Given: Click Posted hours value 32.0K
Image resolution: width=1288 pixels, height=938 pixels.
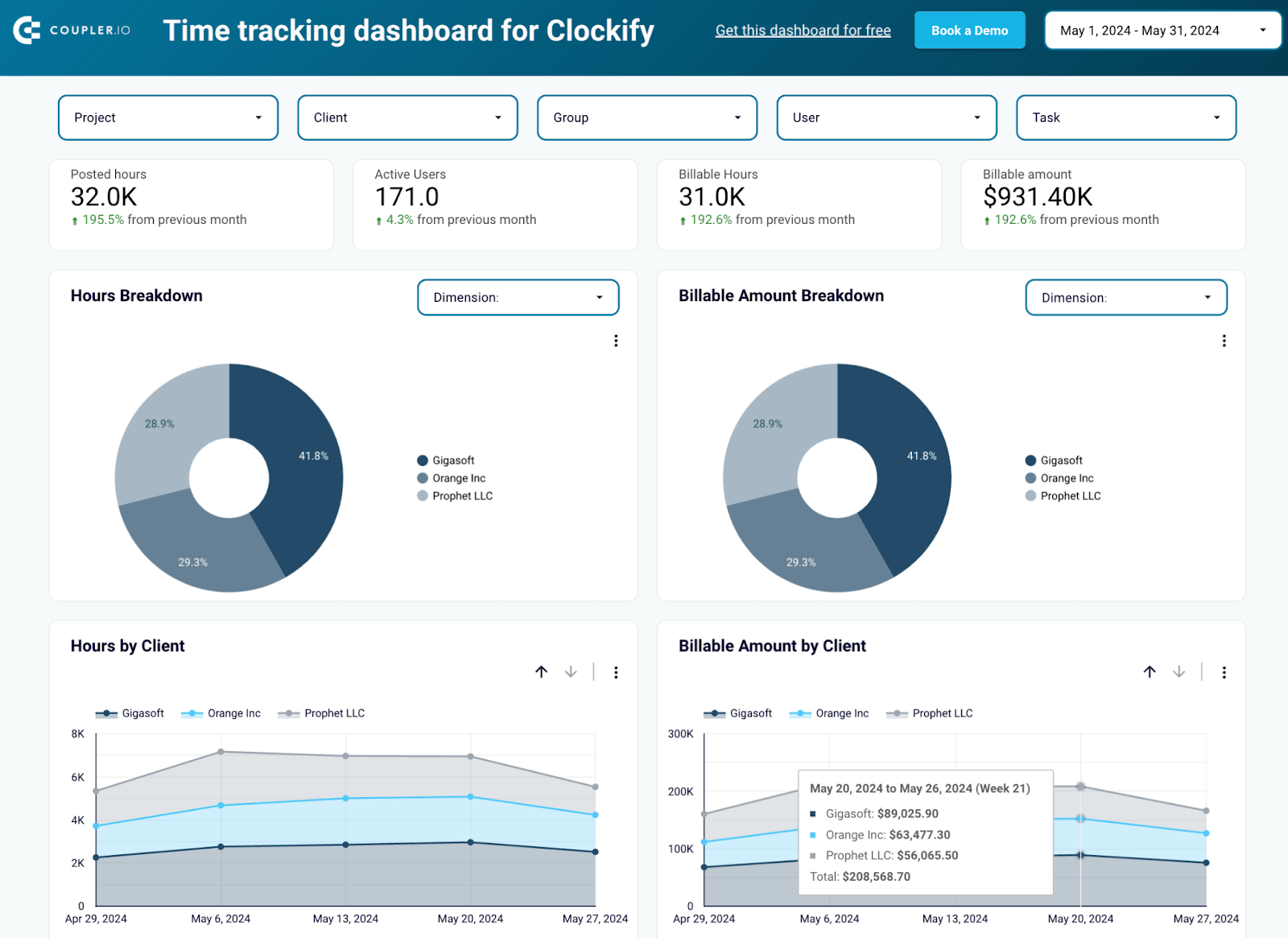Looking at the screenshot, I should tap(104, 196).
